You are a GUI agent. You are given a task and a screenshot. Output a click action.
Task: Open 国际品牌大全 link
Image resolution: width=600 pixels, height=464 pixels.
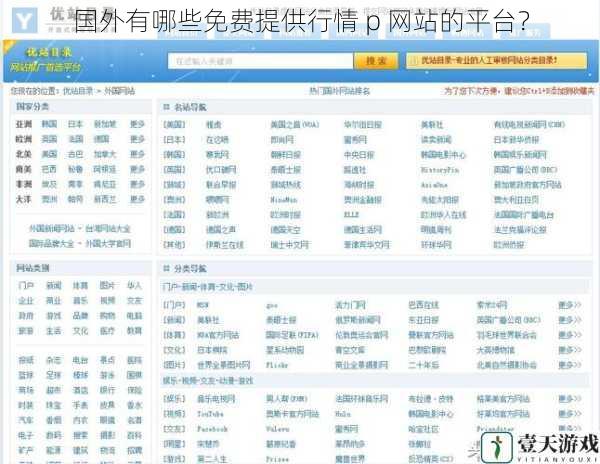point(51,244)
